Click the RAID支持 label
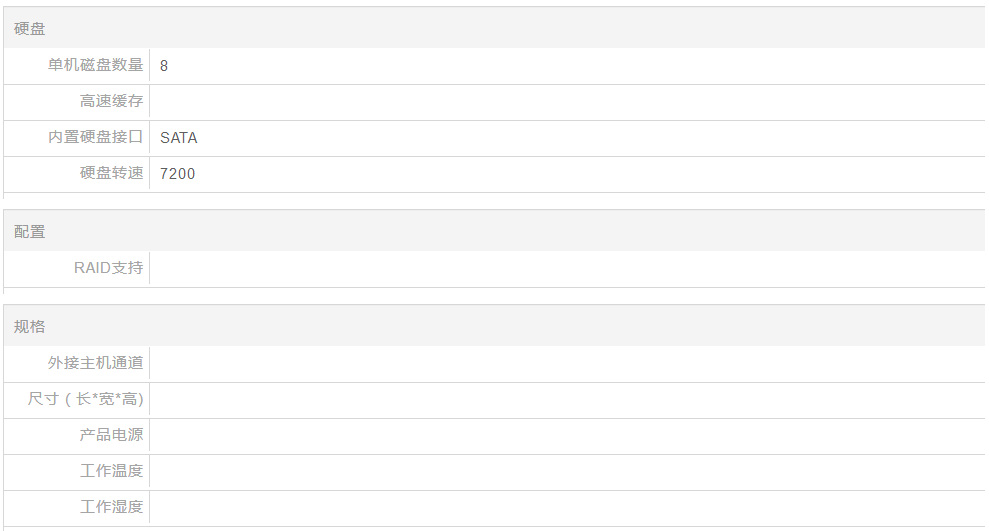This screenshot has width=989, height=531. [108, 267]
